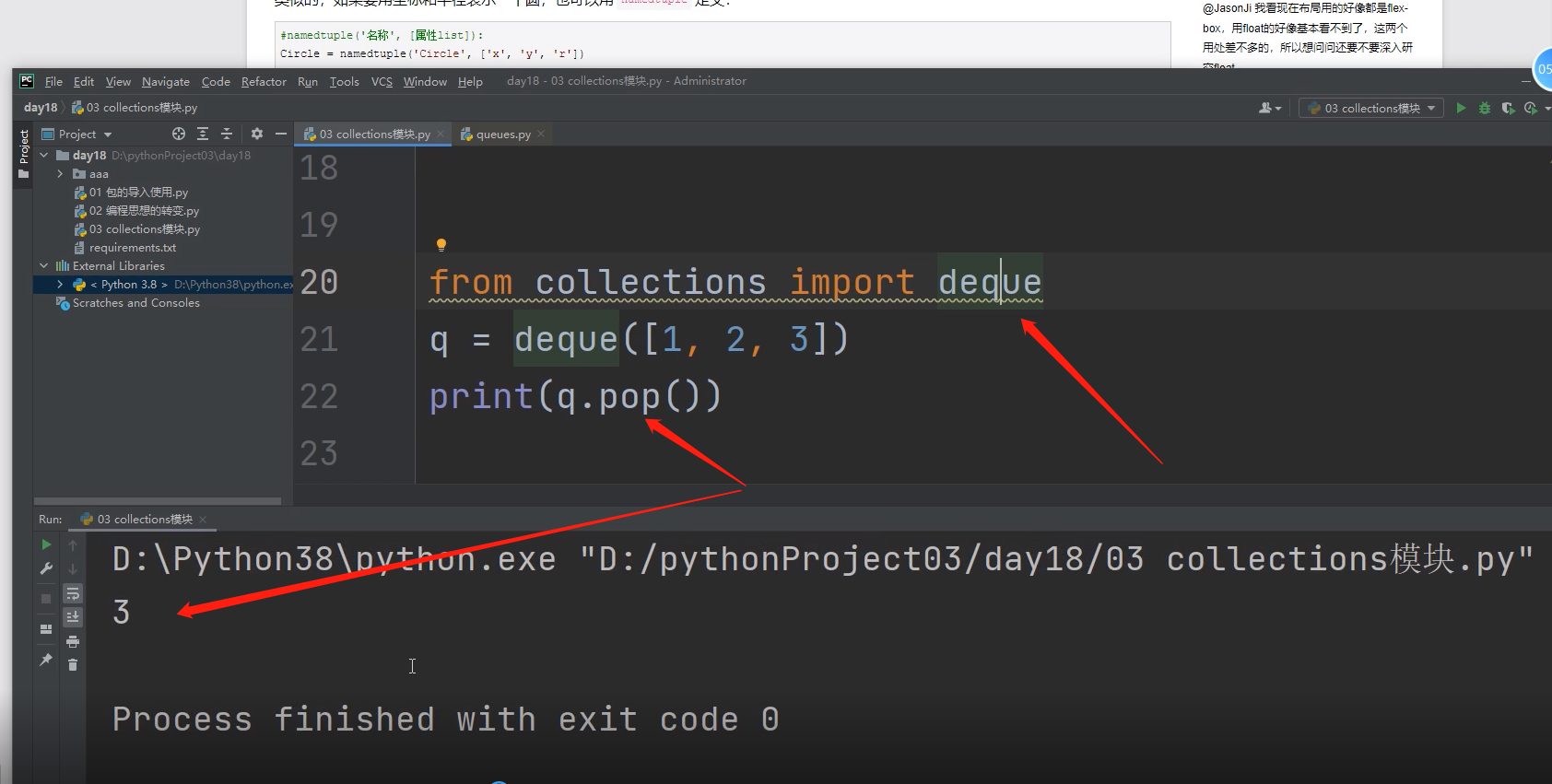Screen dimensions: 1552x784
Task: Open the View menu
Action: 118,81
